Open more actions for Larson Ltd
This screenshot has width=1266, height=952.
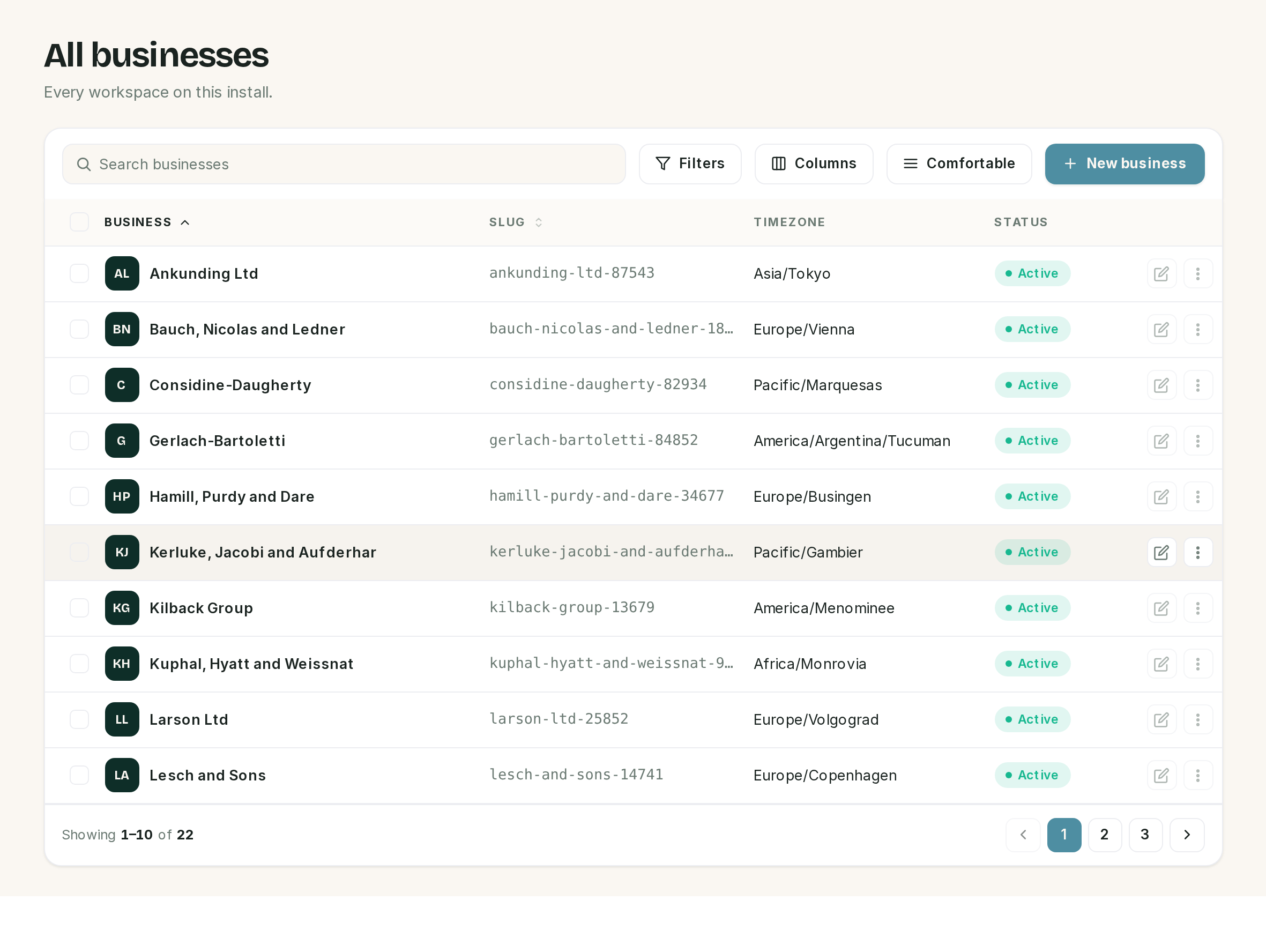pyautogui.click(x=1197, y=719)
